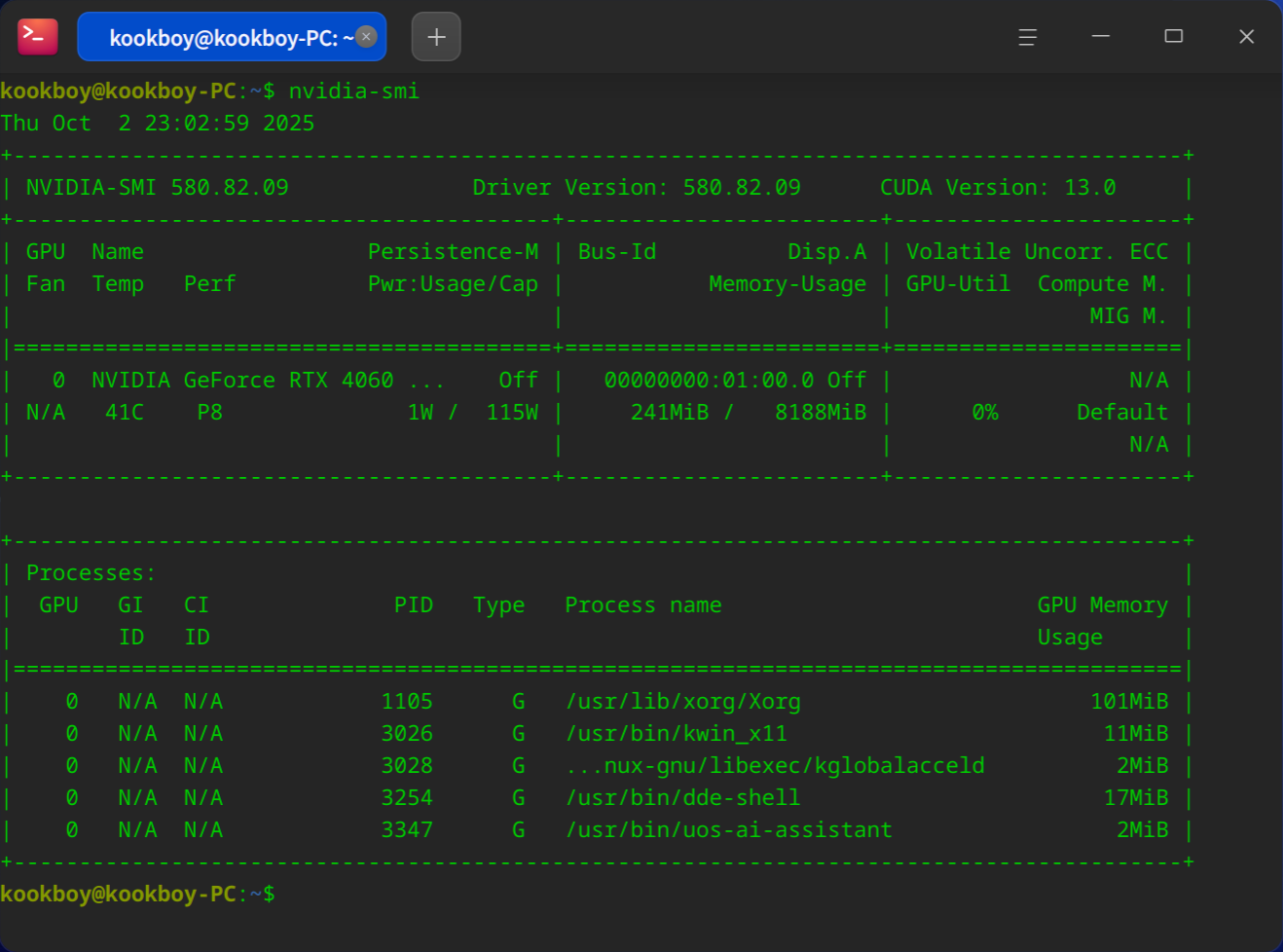Add a new terminal tab

(x=436, y=37)
